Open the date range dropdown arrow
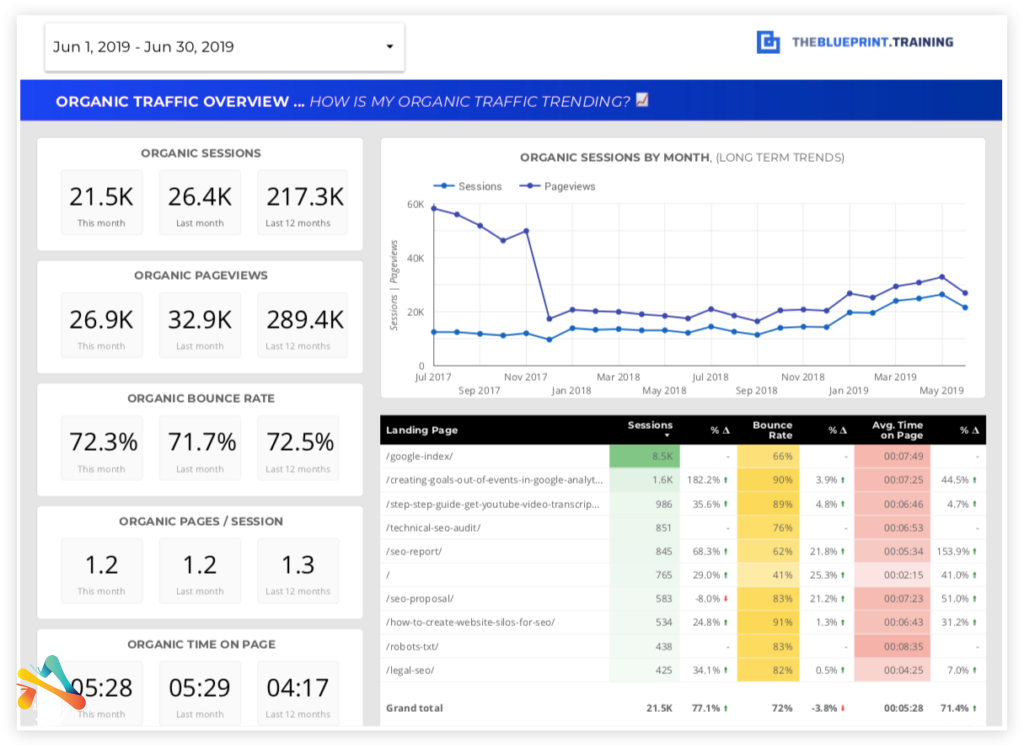This screenshot has width=1024, height=749. point(389,47)
